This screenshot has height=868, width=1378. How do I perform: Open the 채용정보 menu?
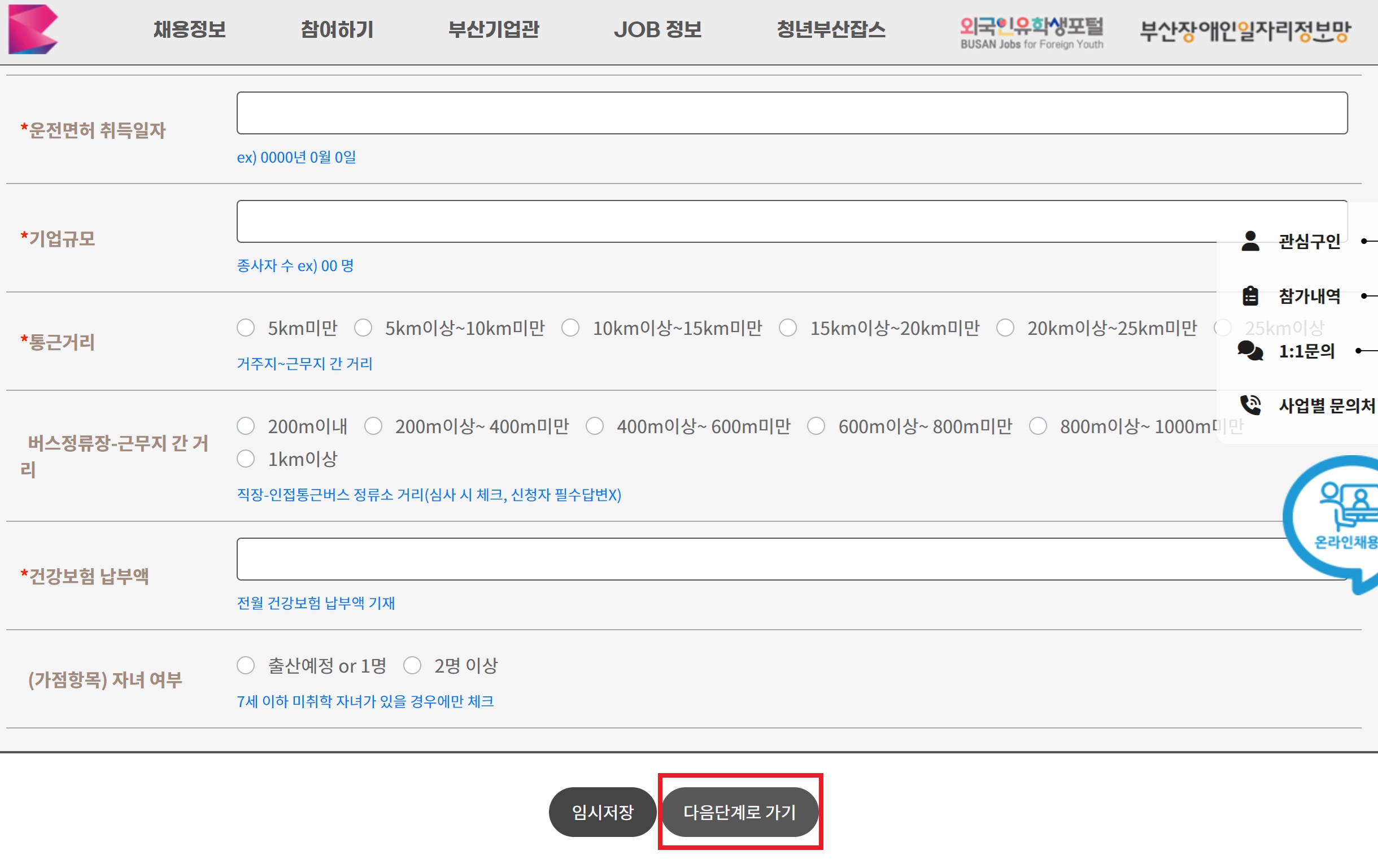[x=189, y=29]
